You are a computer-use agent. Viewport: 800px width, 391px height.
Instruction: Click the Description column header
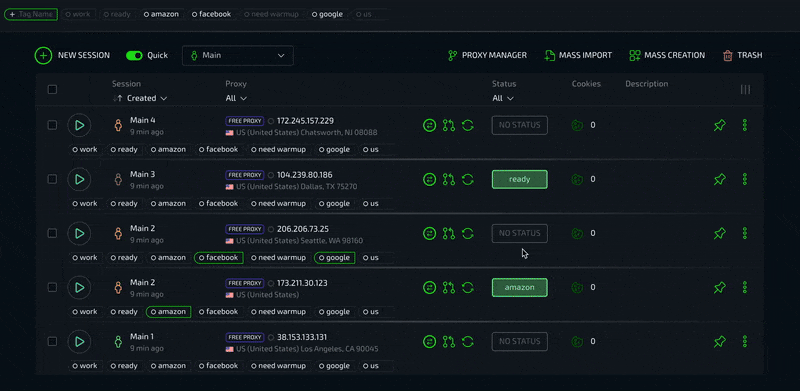646,84
